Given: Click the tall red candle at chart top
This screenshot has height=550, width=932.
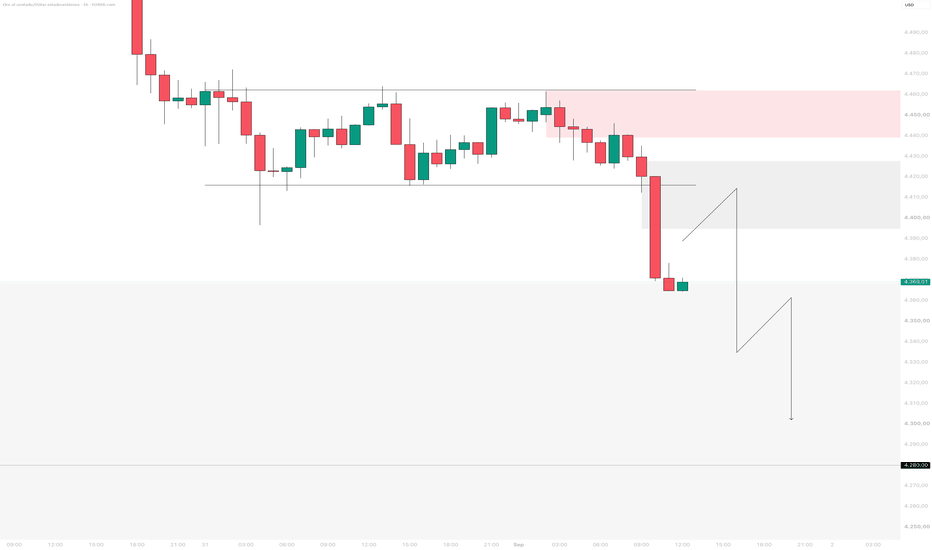Looking at the screenshot, I should point(137,27).
